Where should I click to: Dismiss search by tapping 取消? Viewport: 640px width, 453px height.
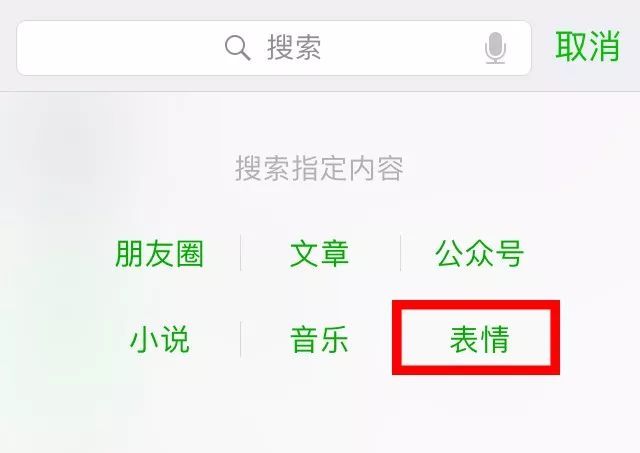588,47
